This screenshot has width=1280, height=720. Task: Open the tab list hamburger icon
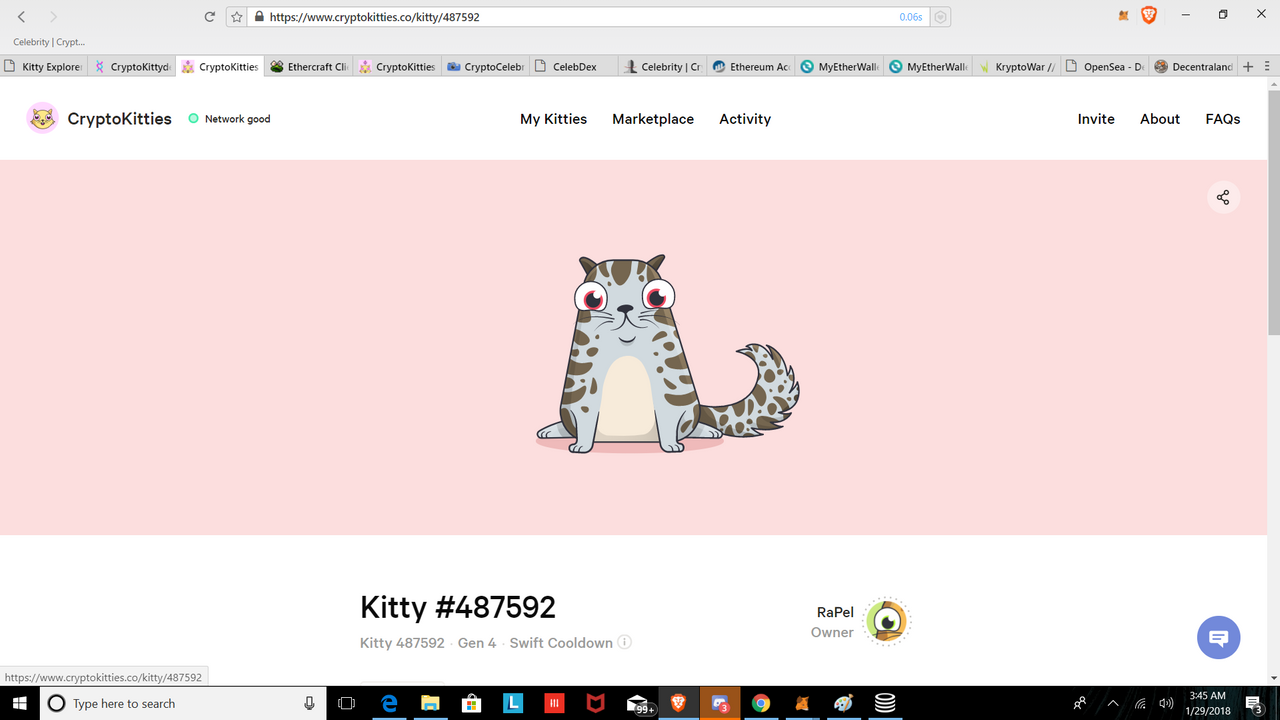pyautogui.click(x=1268, y=67)
